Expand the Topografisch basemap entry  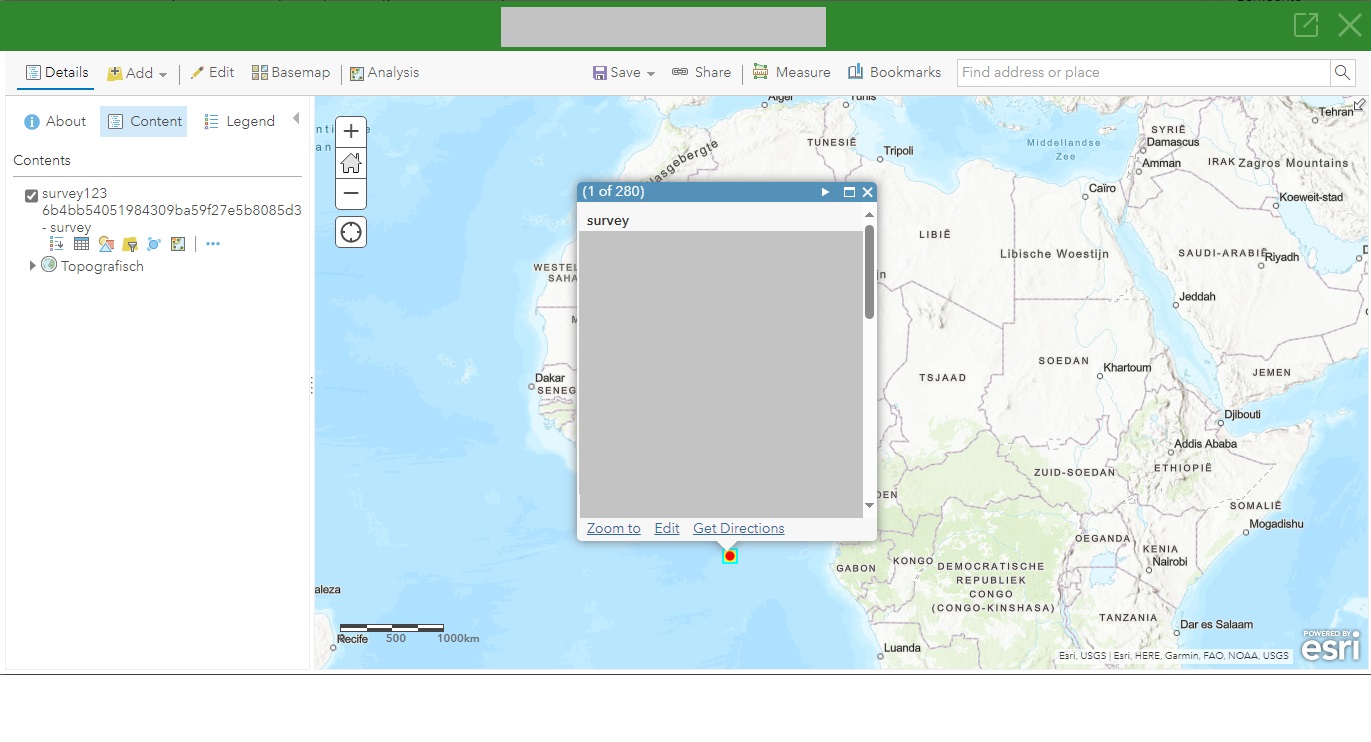(x=31, y=266)
